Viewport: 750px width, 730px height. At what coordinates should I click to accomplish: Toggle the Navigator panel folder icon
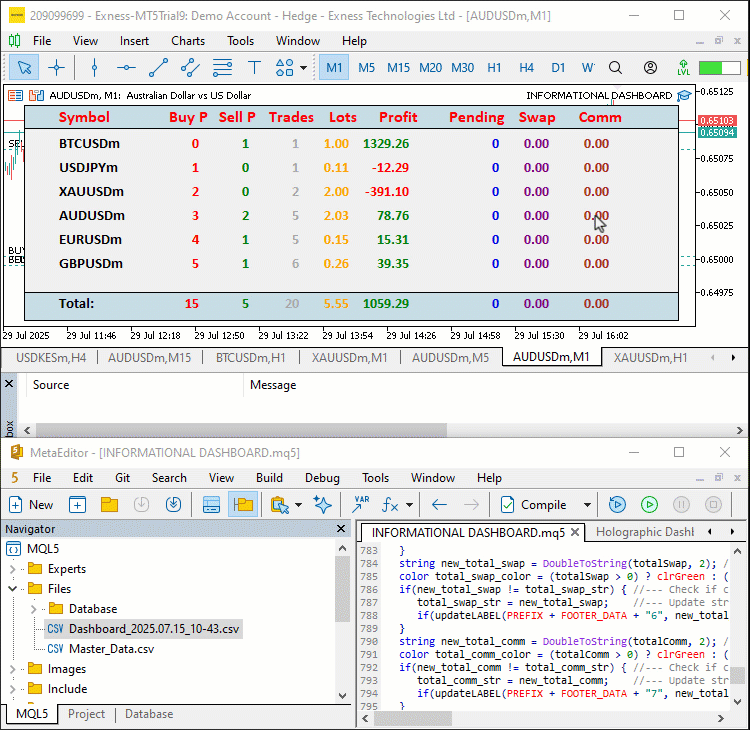(243, 504)
